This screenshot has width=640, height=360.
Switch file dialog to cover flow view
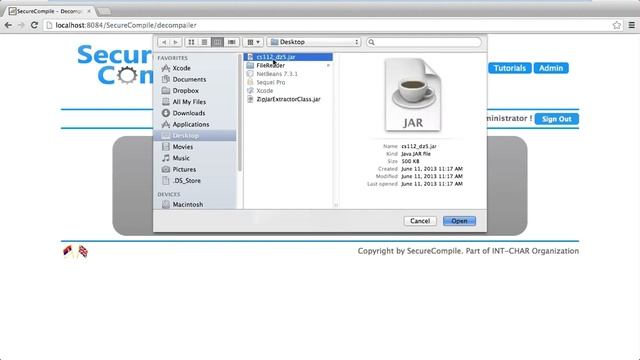click(x=231, y=42)
